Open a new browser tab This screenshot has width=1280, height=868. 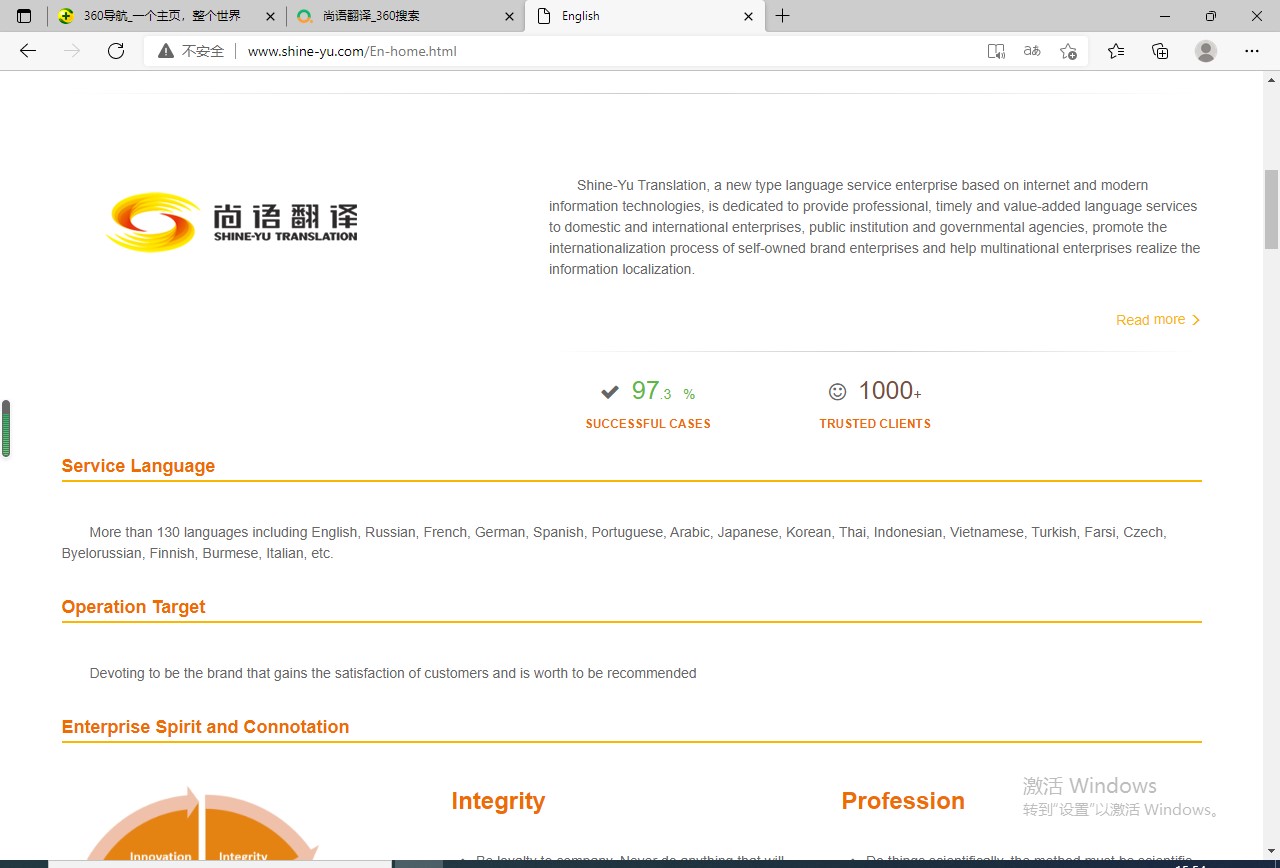tap(782, 16)
